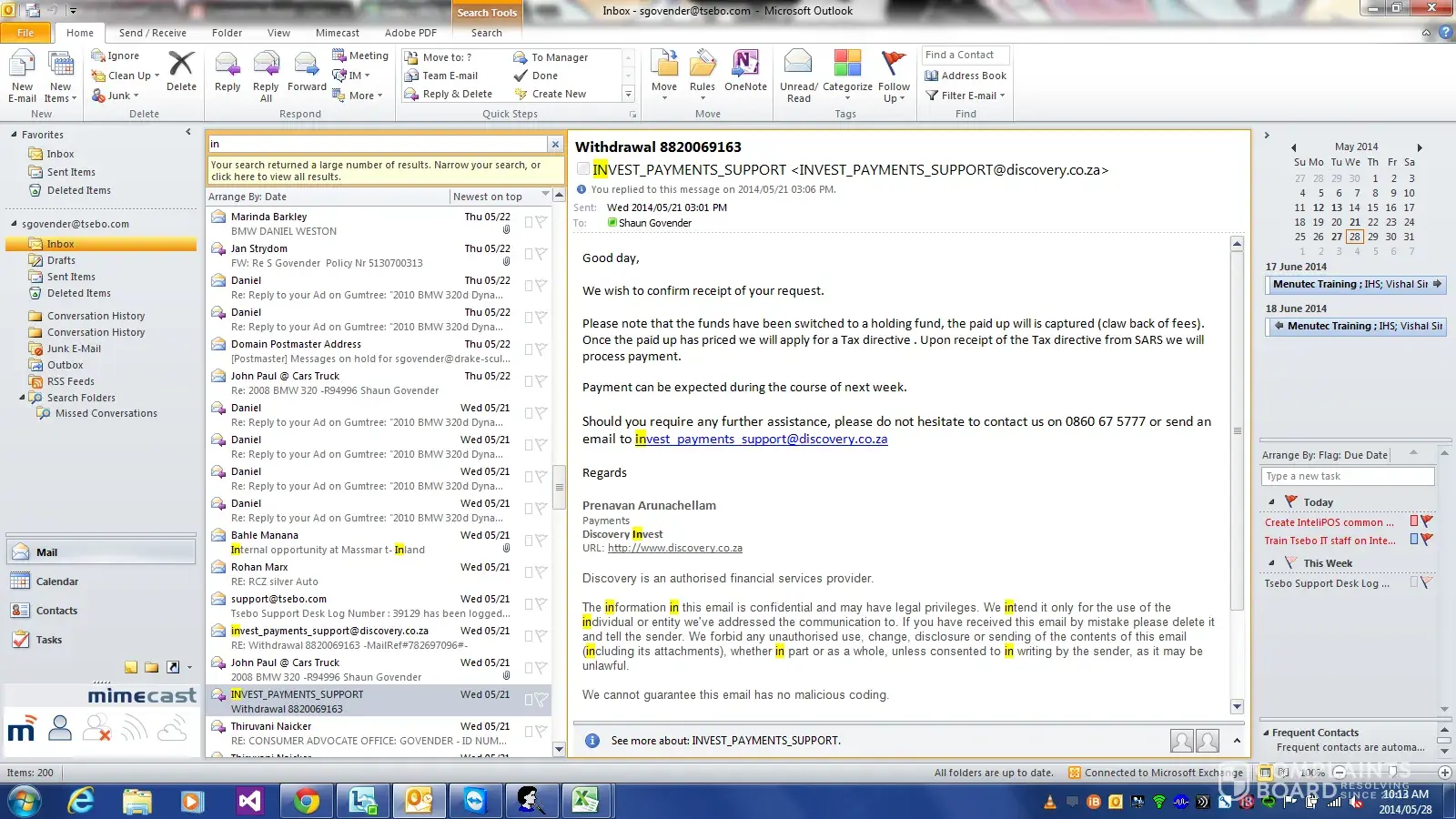This screenshot has width=1456, height=819.
Task: Open the Filter E-mail dropdown
Action: click(x=966, y=96)
